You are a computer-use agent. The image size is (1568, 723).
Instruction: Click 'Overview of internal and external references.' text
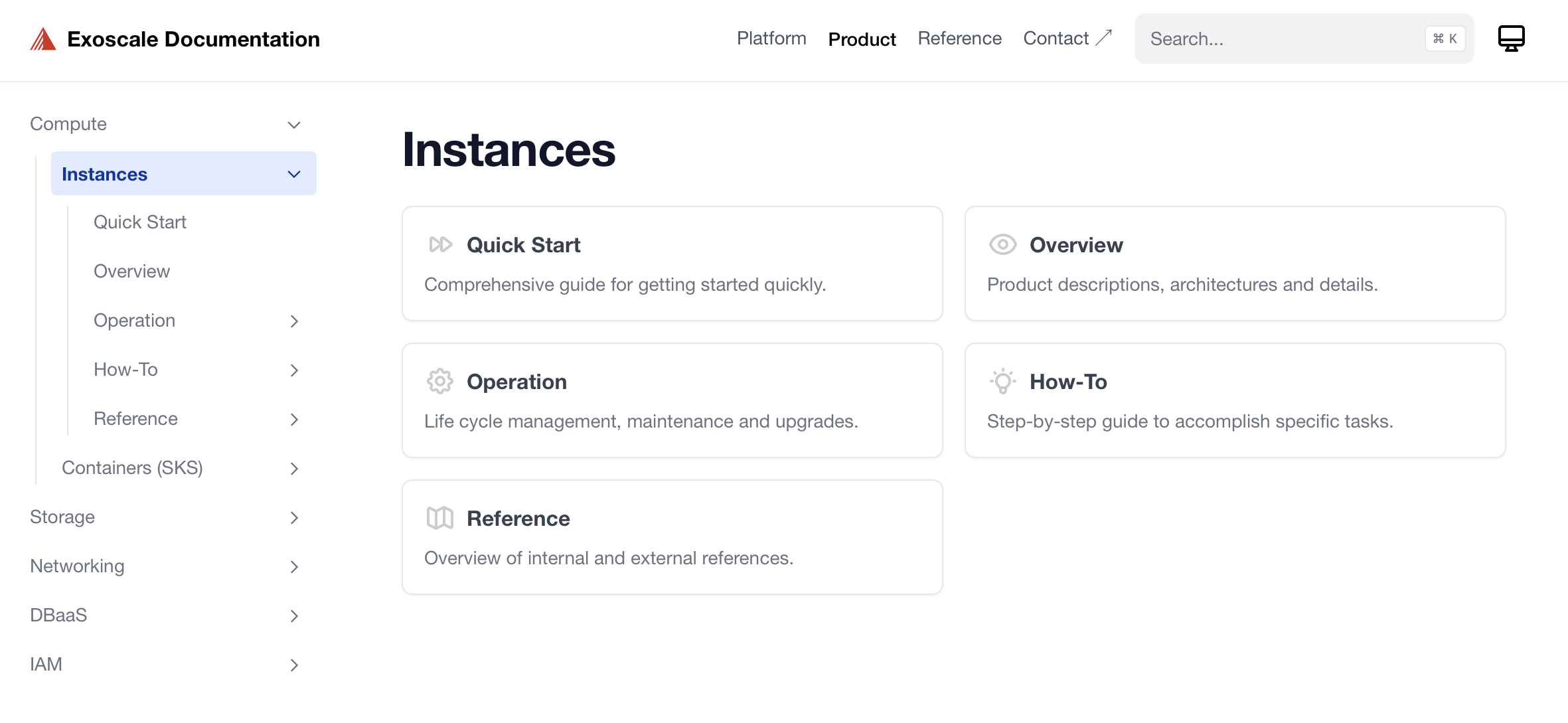coord(609,558)
